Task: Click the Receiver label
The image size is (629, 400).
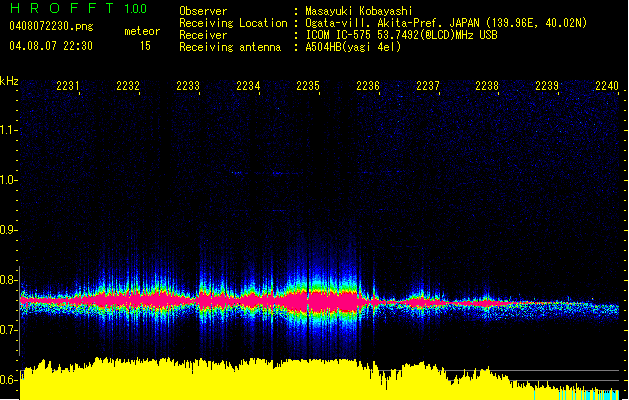Action: pyautogui.click(x=203, y=35)
